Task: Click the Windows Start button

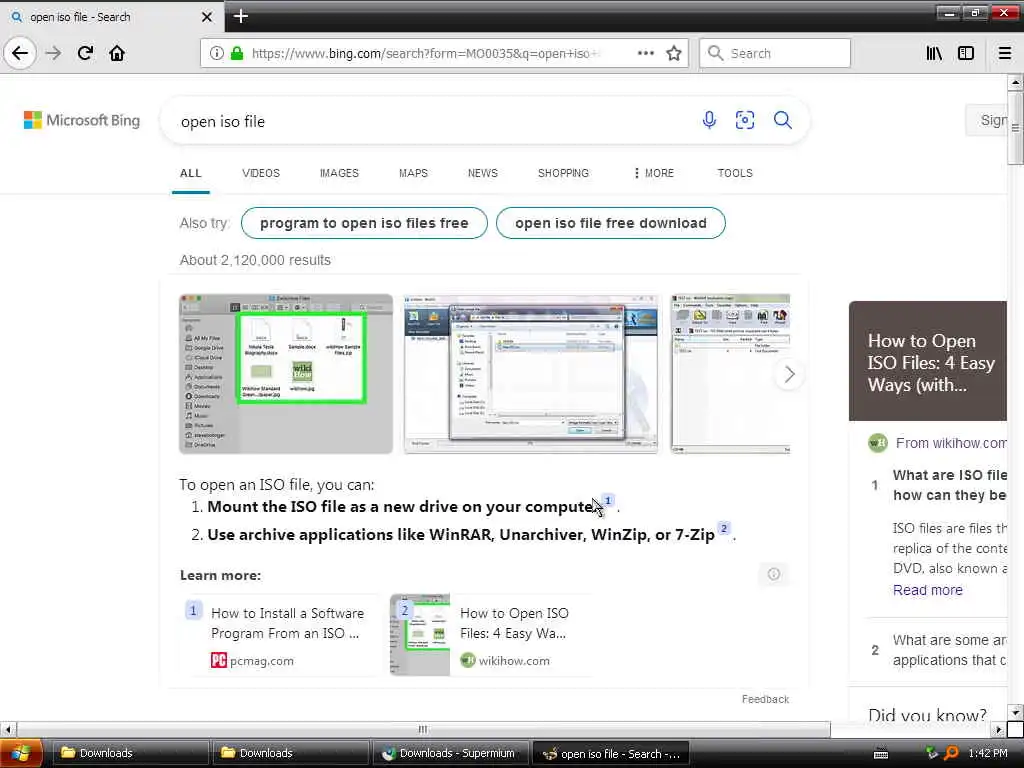Action: point(21,754)
